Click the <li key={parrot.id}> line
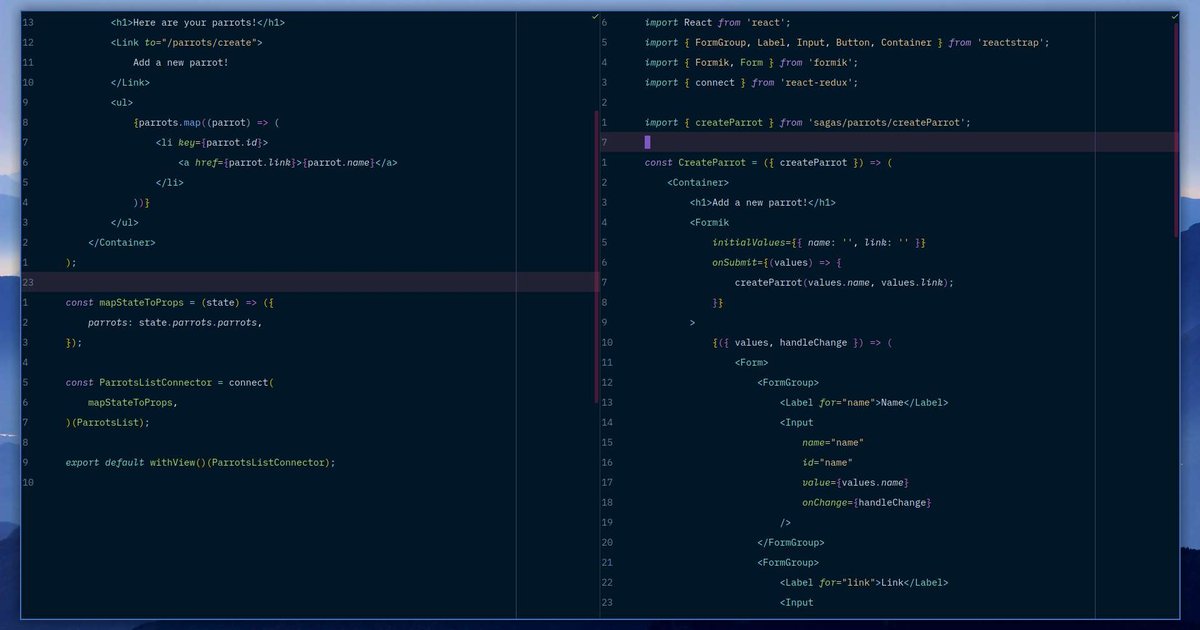Viewport: 1200px width, 630px height. tap(212, 142)
